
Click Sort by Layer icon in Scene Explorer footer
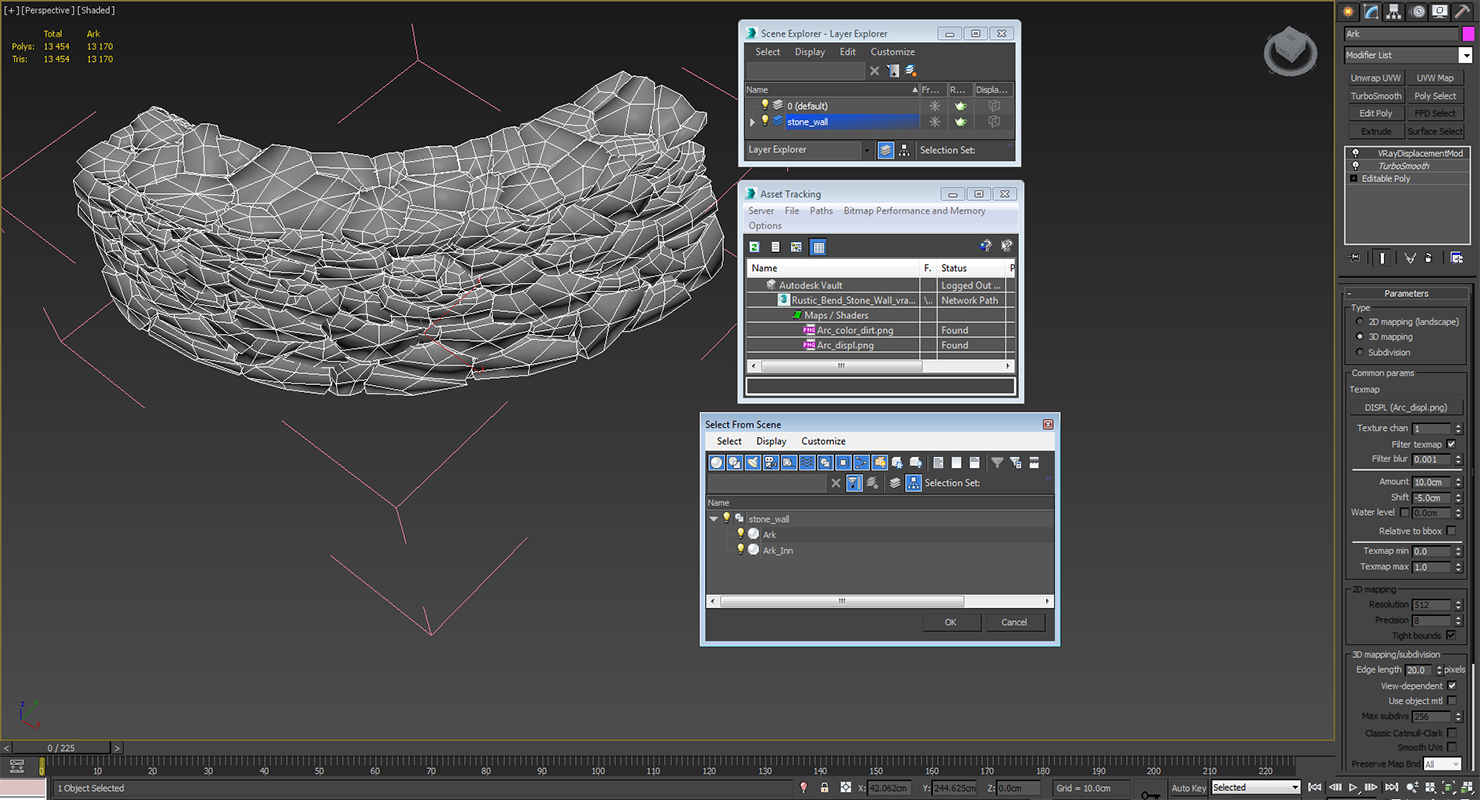coord(885,150)
